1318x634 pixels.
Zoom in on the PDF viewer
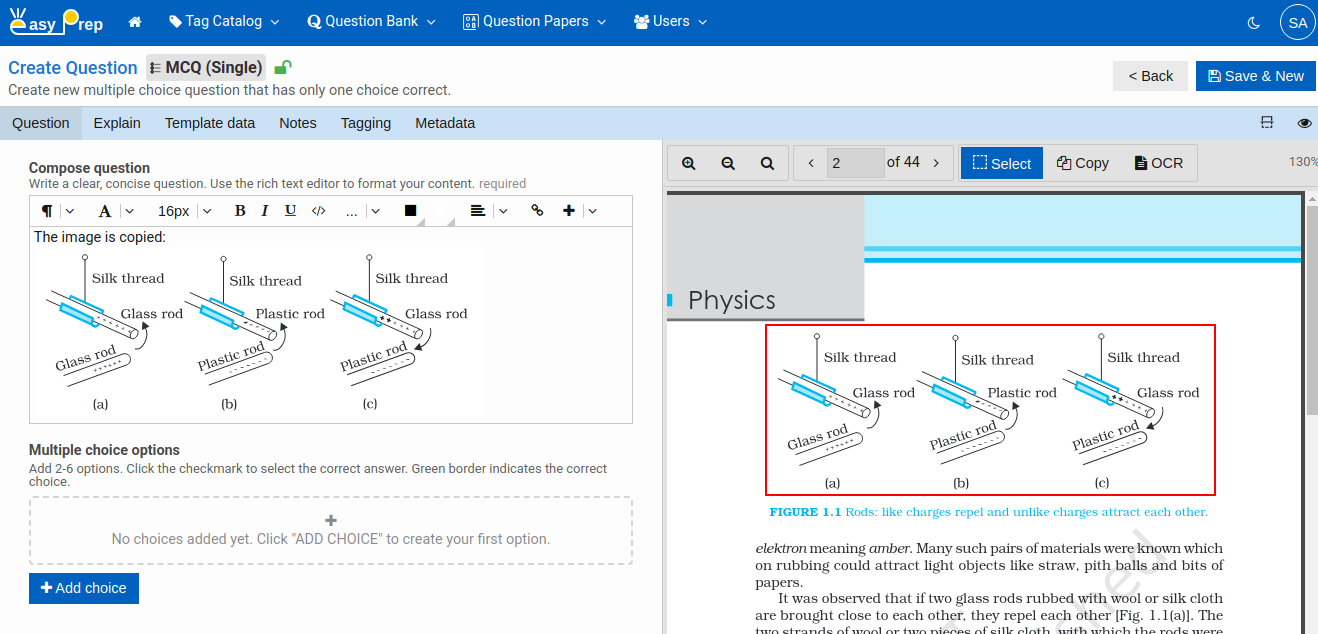coord(688,163)
